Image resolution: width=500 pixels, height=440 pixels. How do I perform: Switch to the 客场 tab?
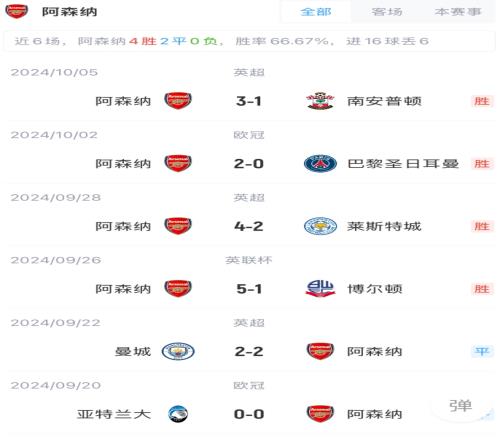pos(387,12)
